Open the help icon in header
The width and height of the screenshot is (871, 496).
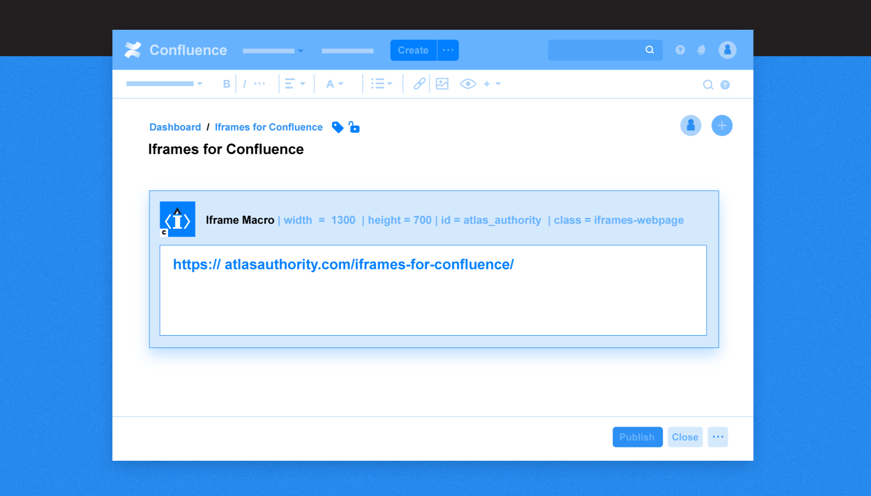tap(680, 50)
